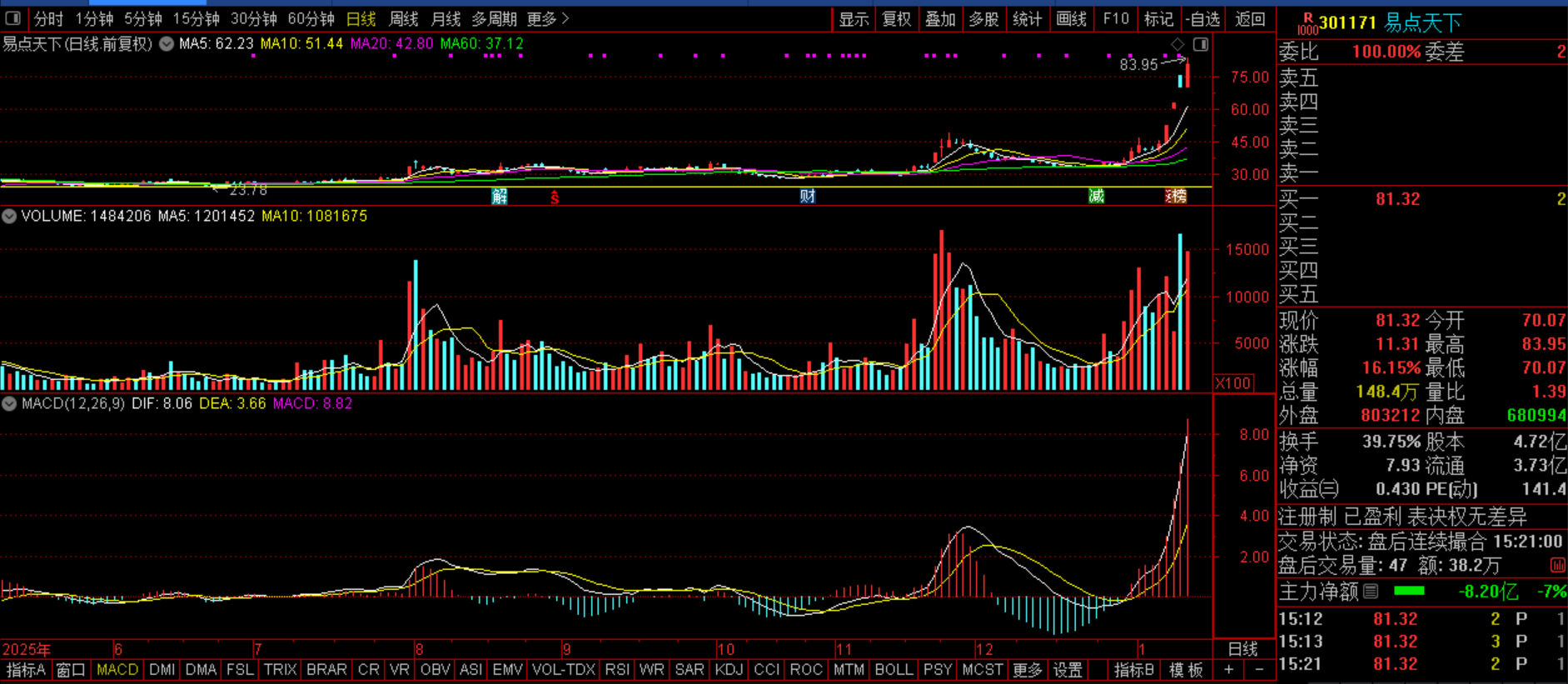Viewport: 1568px width, 684px height.
Task: Select the 指标A indicator group
Action: coord(26,670)
